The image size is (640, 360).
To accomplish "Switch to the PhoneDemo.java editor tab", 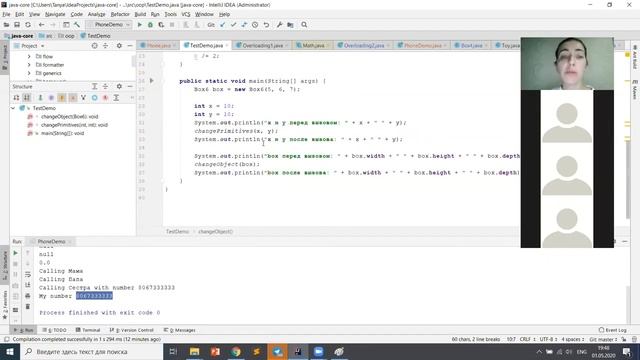I will click(x=422, y=45).
